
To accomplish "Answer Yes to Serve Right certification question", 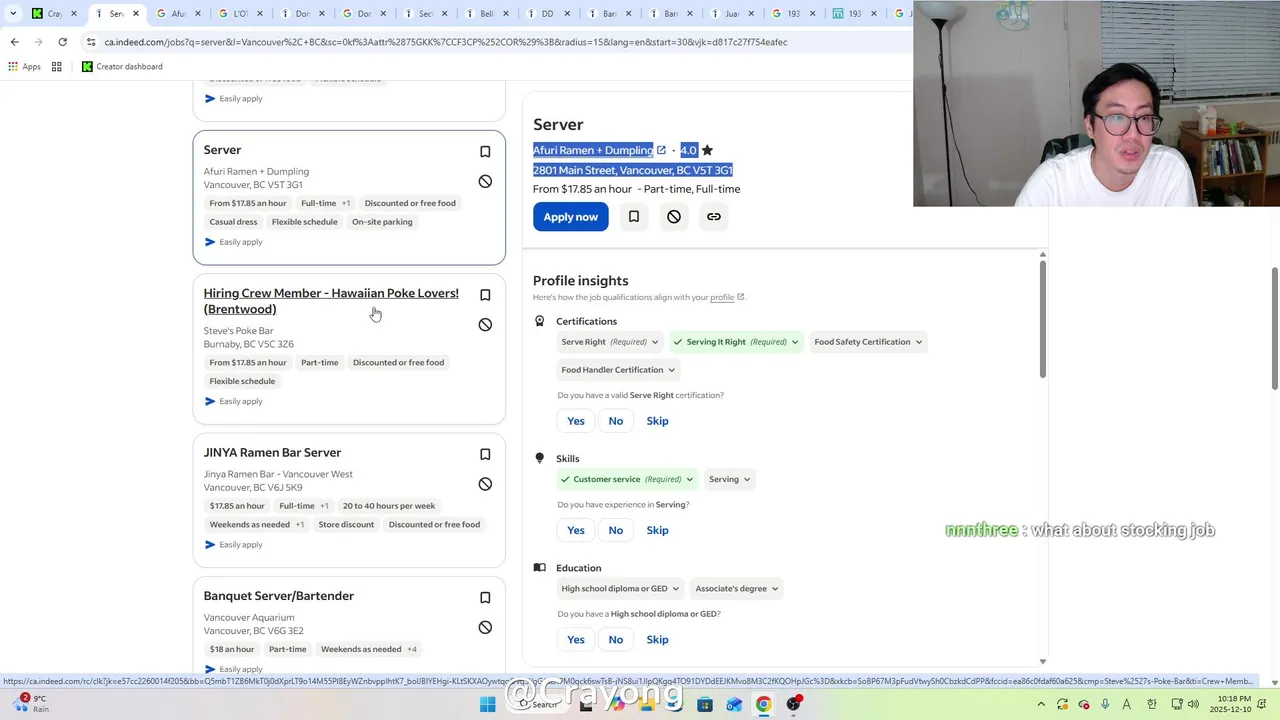I will tap(576, 421).
